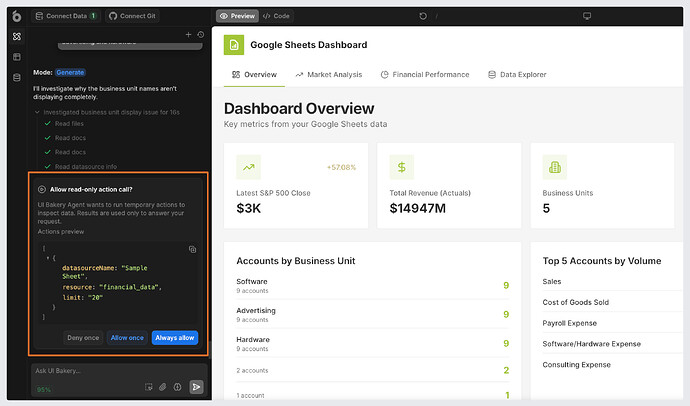Open the database sidebar icon
Screen dimensions: 690x406
17,77
